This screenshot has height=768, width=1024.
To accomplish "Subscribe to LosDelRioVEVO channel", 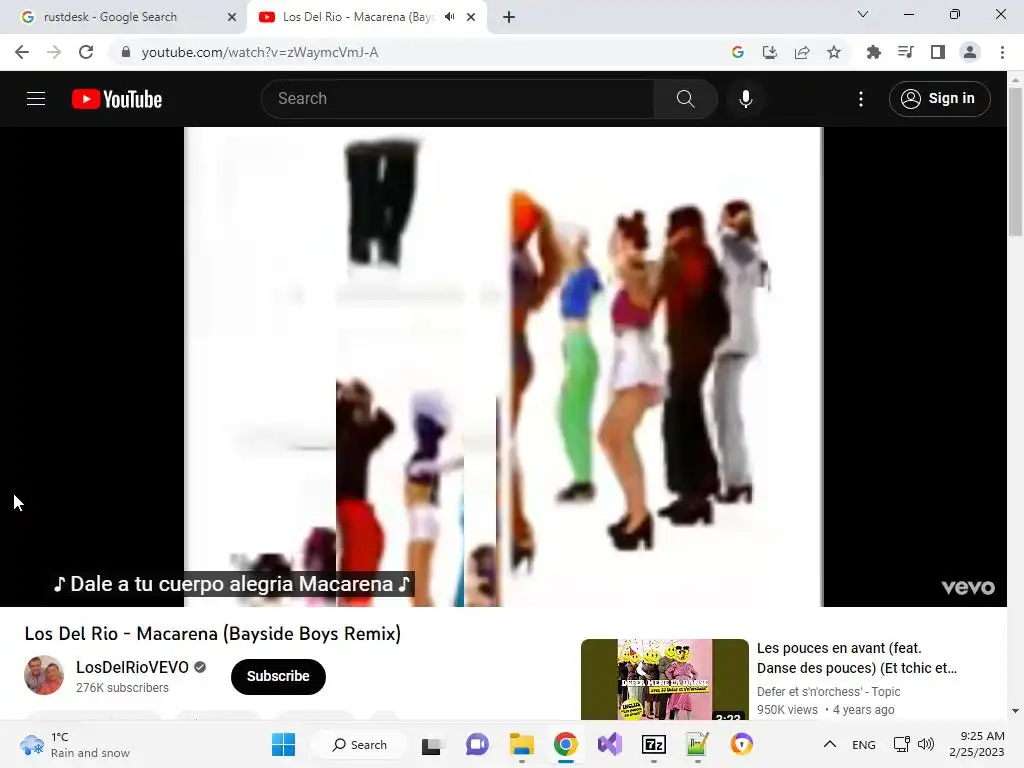I will tap(278, 677).
